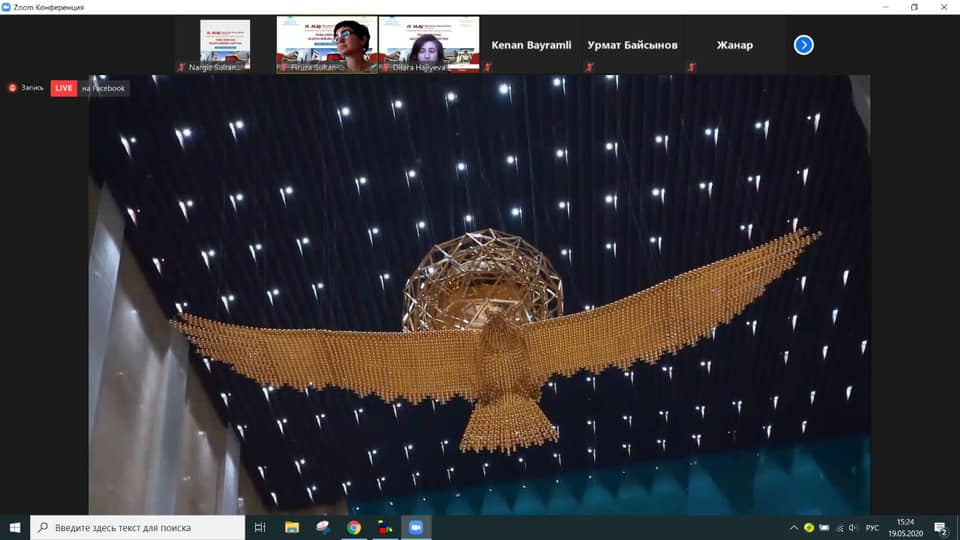
Task: Click the Windows taskbar search field
Action: pyautogui.click(x=138, y=527)
